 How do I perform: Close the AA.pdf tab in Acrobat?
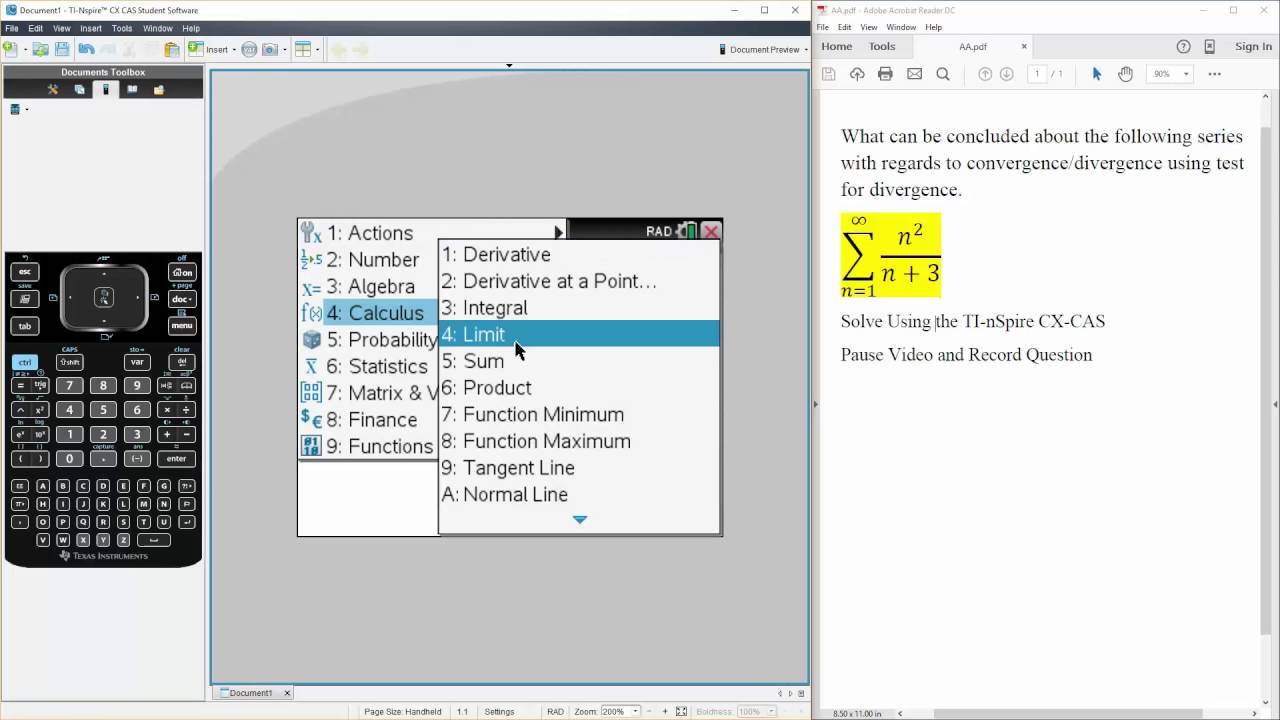[1024, 46]
